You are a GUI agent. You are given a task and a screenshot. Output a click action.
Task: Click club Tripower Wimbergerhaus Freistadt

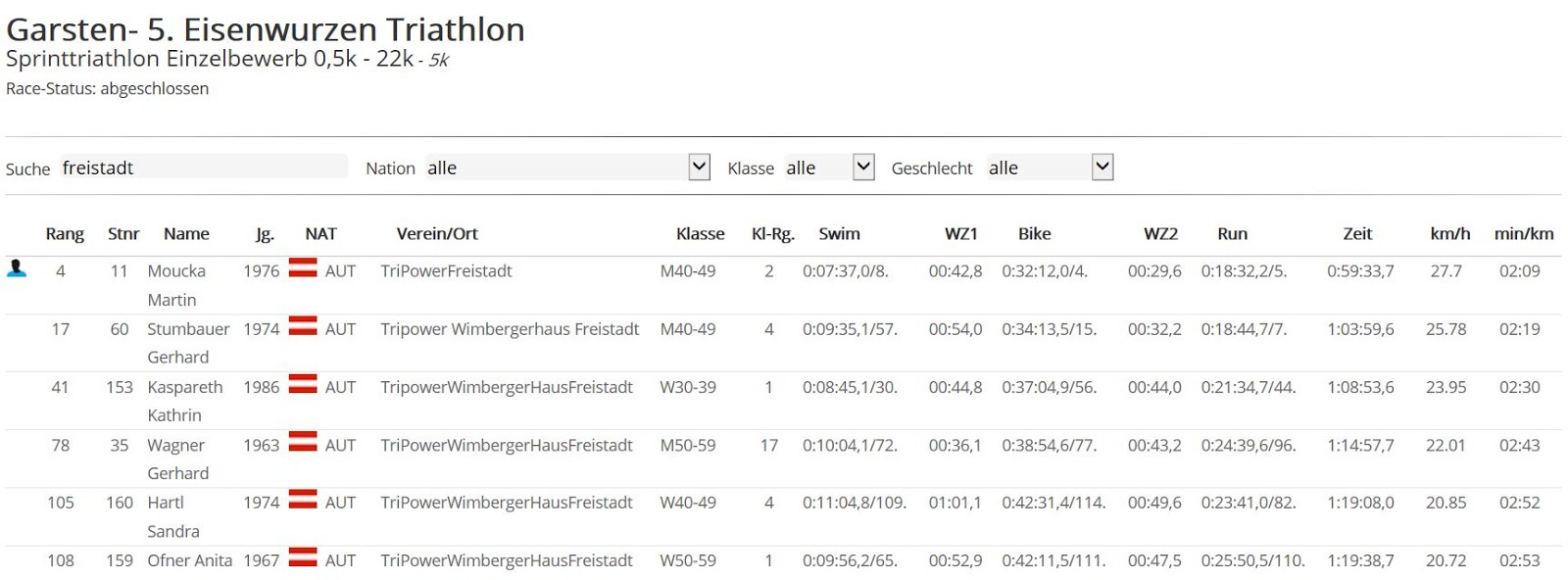[x=510, y=329]
